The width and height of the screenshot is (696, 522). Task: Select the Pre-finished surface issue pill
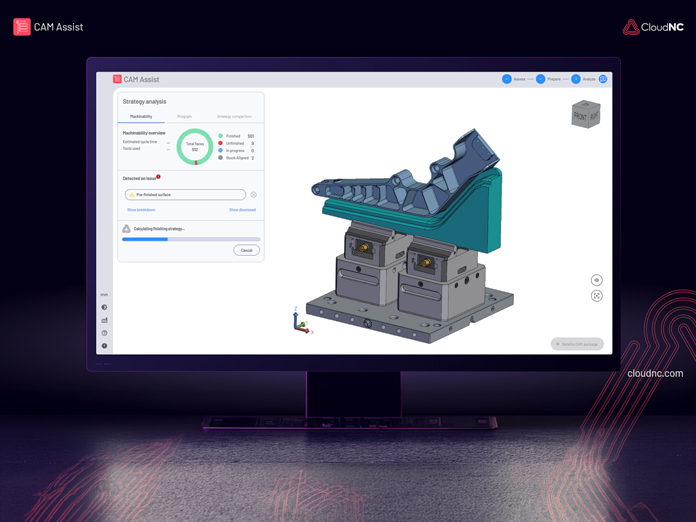click(x=185, y=194)
